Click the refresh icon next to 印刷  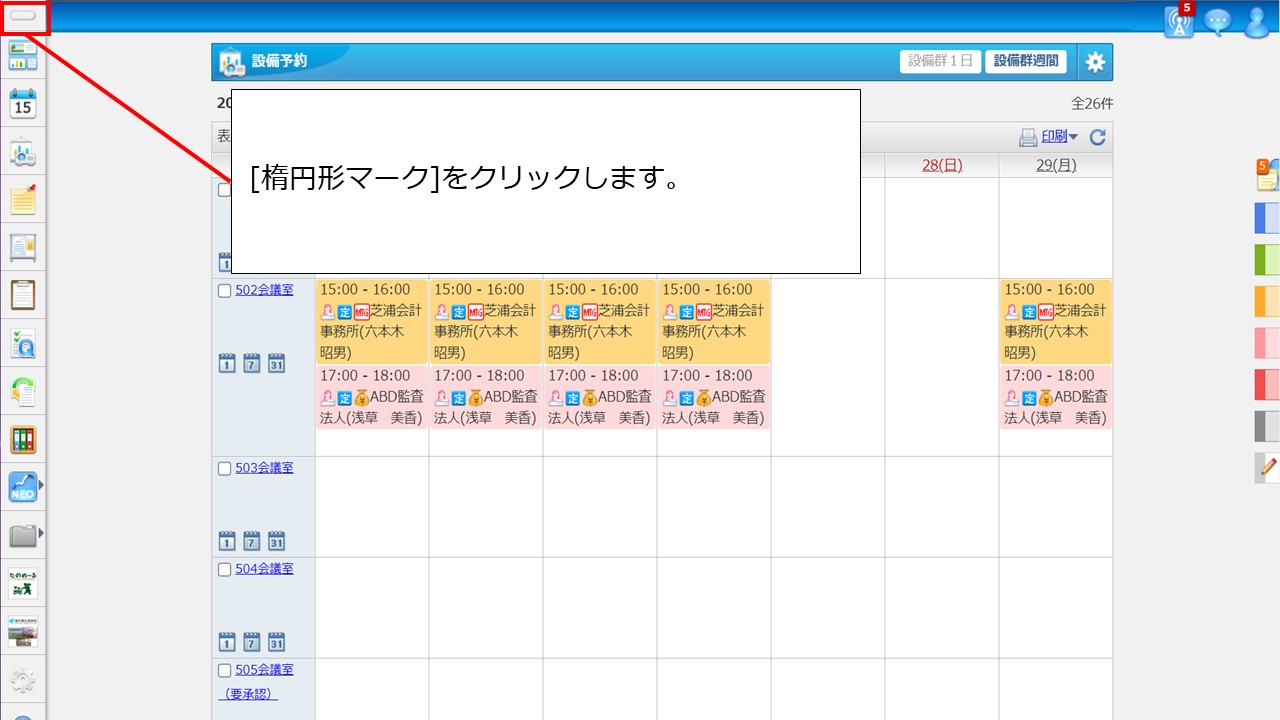pos(1097,138)
